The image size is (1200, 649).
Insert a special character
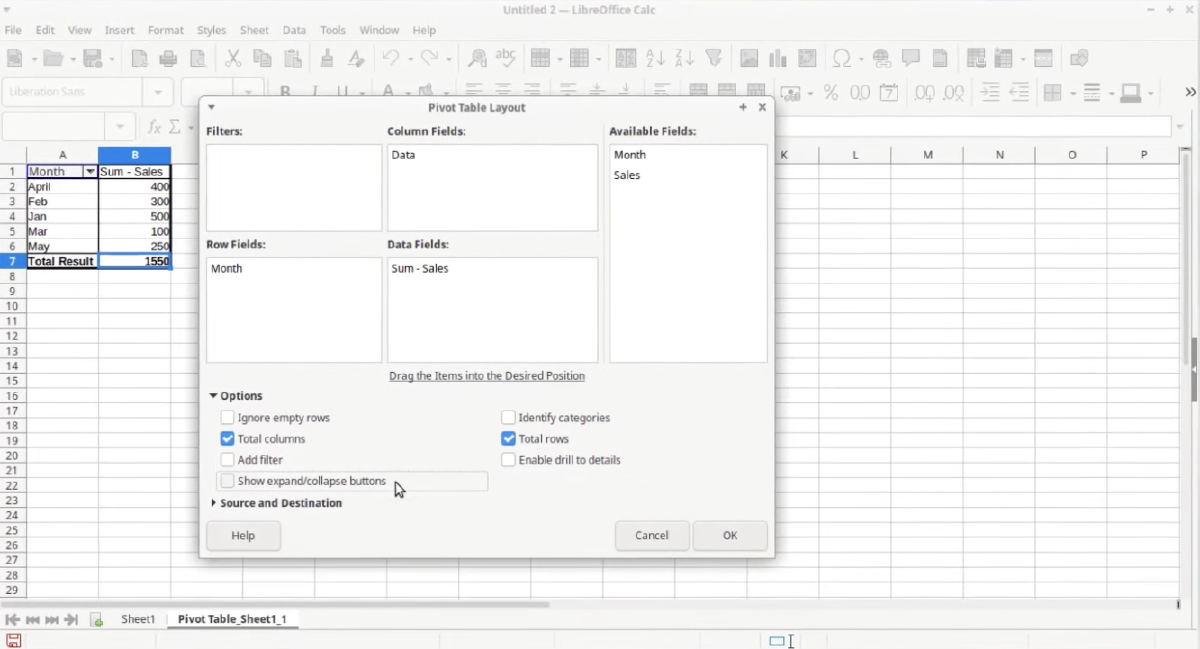tap(843, 58)
